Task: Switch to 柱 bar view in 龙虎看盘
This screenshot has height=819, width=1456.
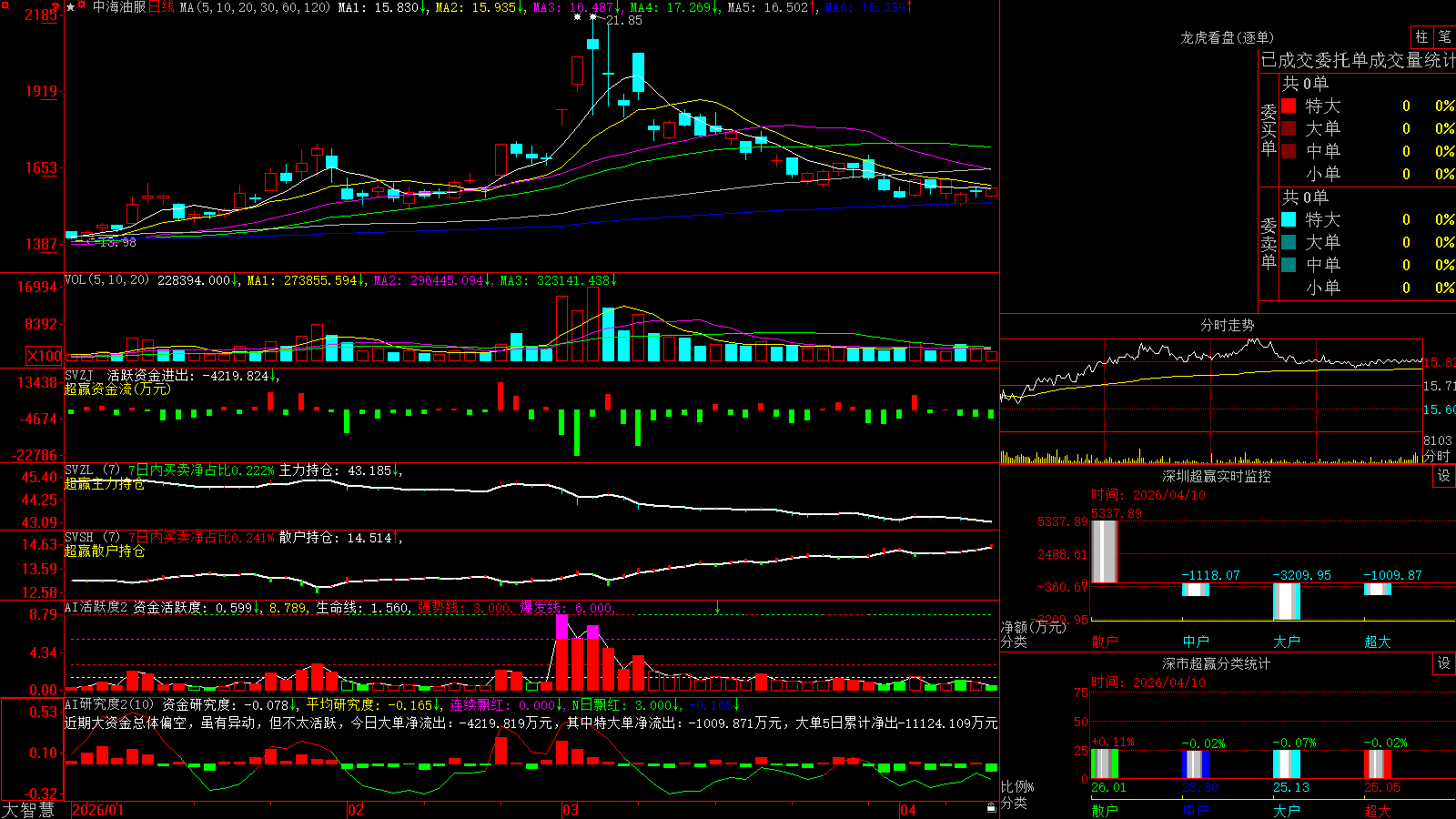Action: coord(1421,36)
